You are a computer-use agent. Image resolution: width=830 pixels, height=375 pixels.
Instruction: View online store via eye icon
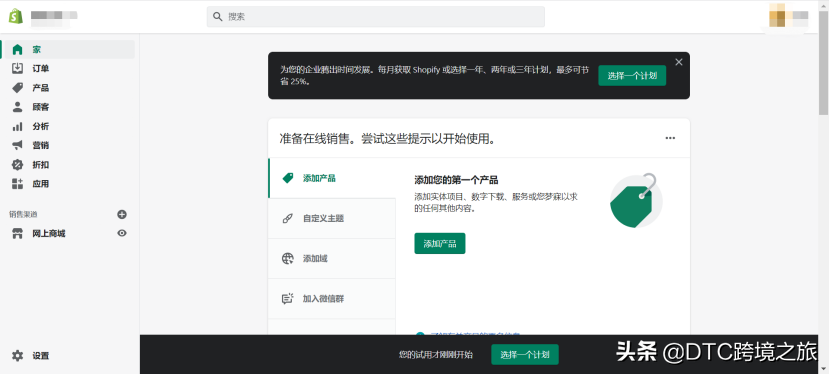(122, 233)
